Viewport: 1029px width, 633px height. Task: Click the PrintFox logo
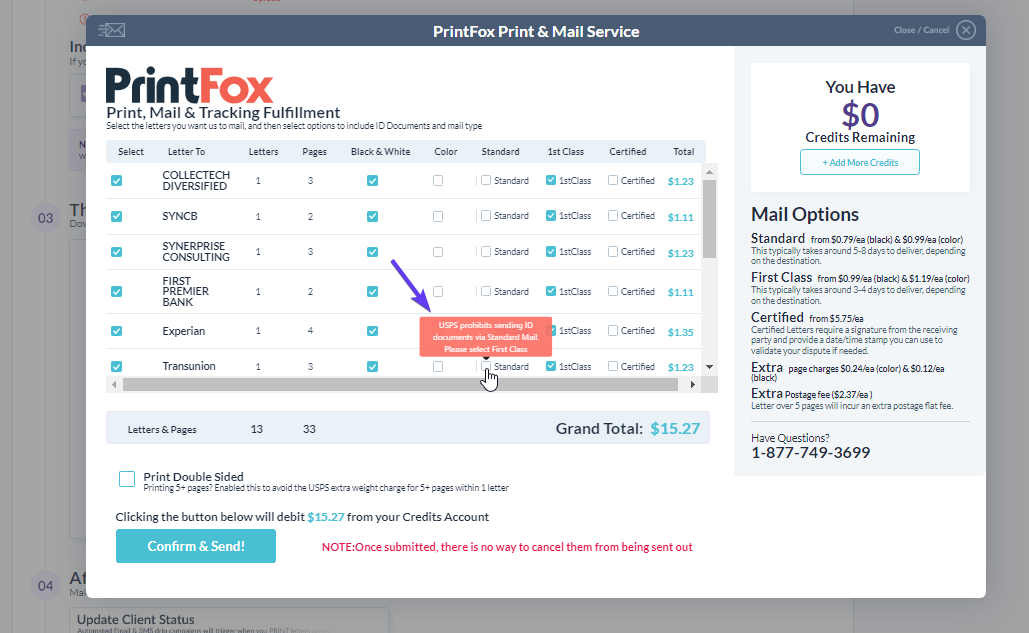[189, 85]
